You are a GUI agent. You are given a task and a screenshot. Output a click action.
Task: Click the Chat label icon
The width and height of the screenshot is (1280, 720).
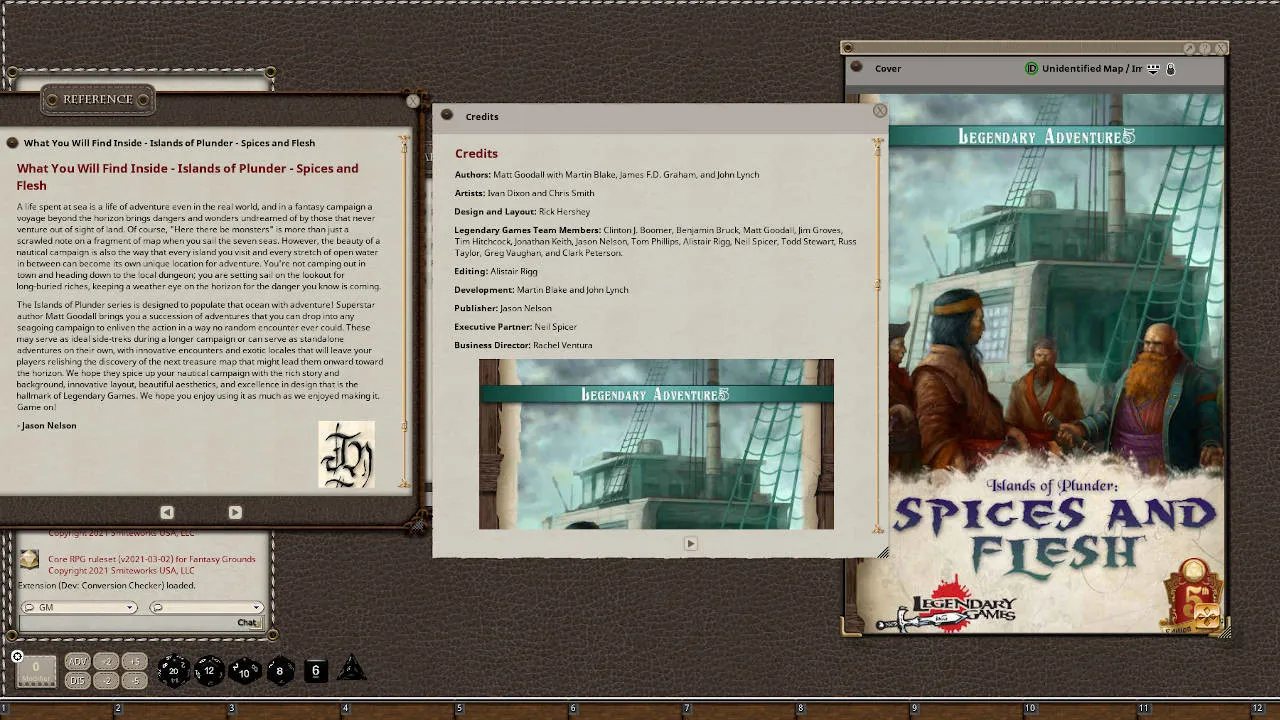point(248,623)
